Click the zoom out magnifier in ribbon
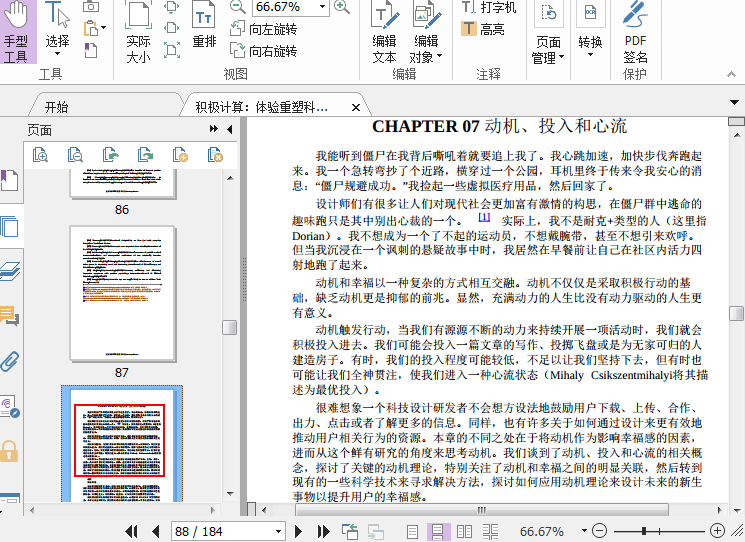This screenshot has height=542, width=745. pyautogui.click(x=238, y=7)
